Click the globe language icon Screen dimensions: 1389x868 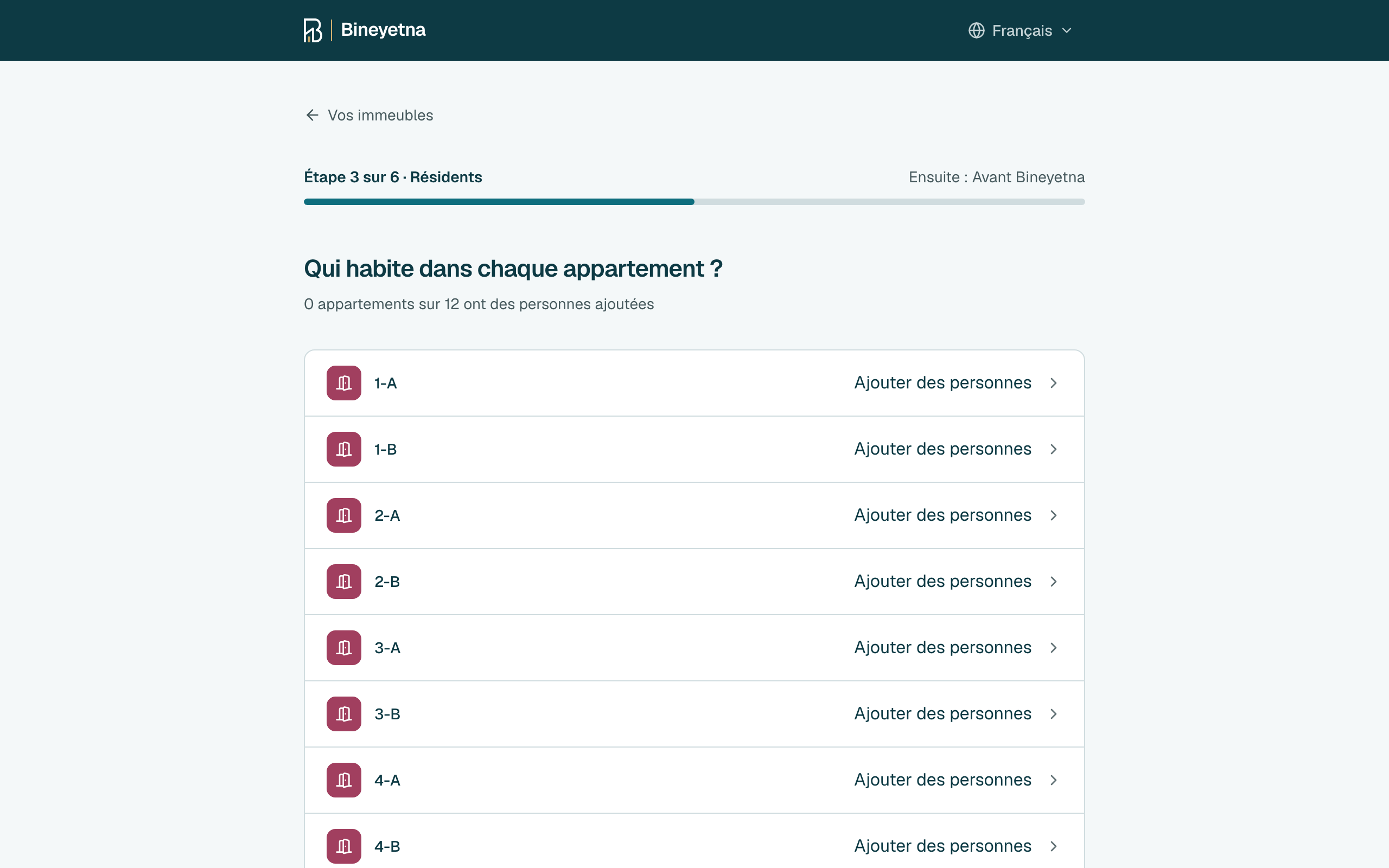[976, 30]
